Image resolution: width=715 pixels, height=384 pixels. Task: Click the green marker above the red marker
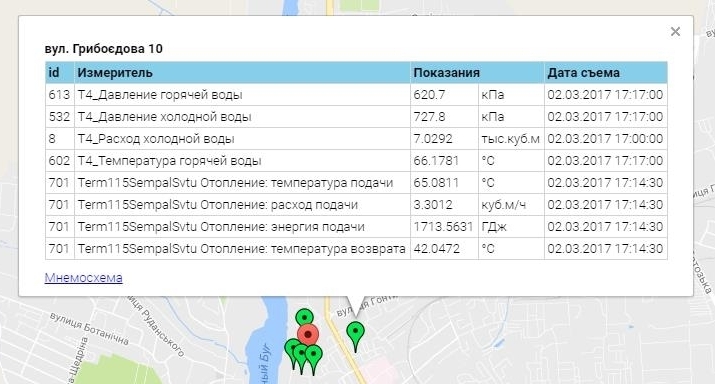[304, 317]
